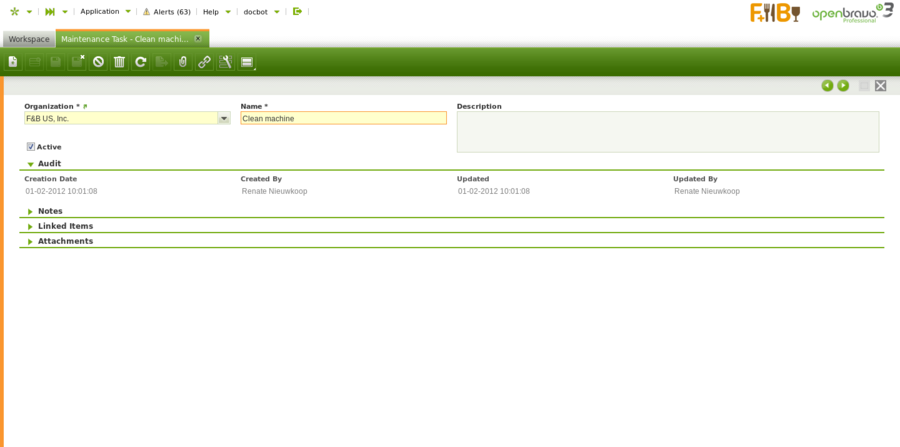Screen dimensions: 900x447
Task: Go to the previous record arrow
Action: click(827, 86)
